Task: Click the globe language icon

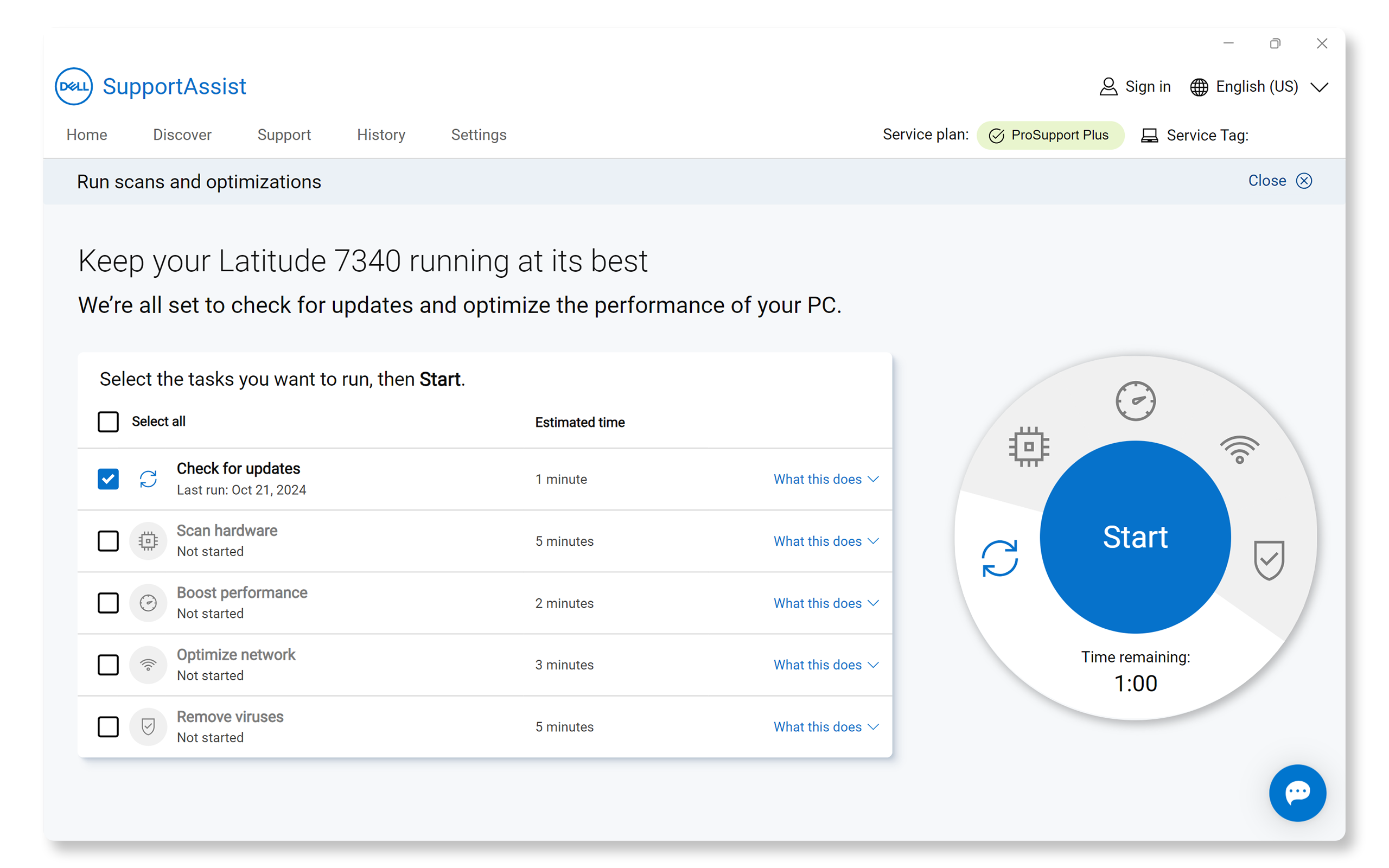Action: point(1199,87)
